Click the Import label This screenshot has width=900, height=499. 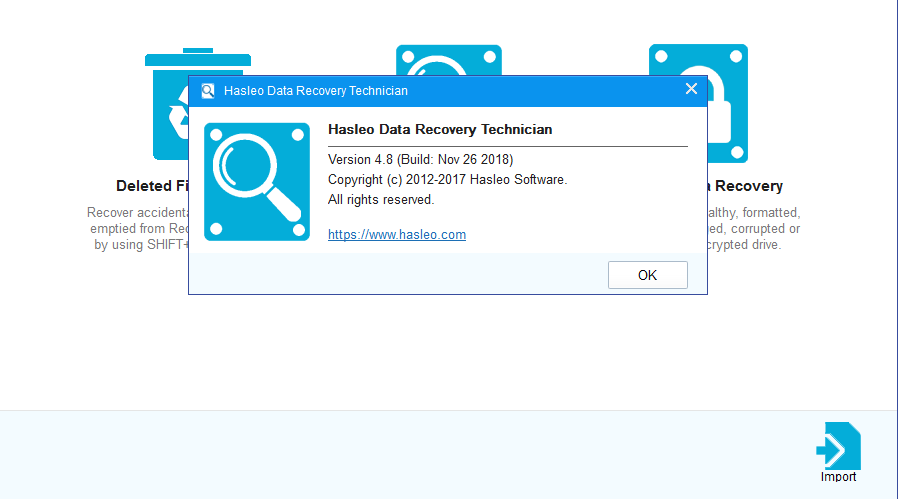[838, 477]
